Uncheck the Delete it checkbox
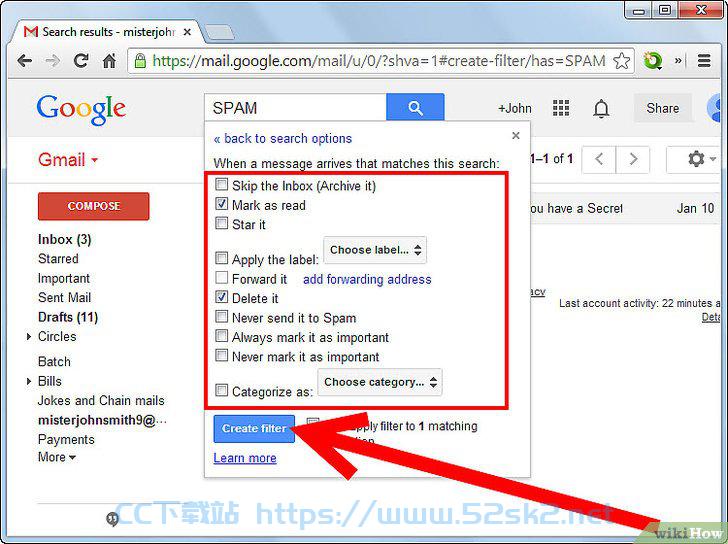 point(221,297)
